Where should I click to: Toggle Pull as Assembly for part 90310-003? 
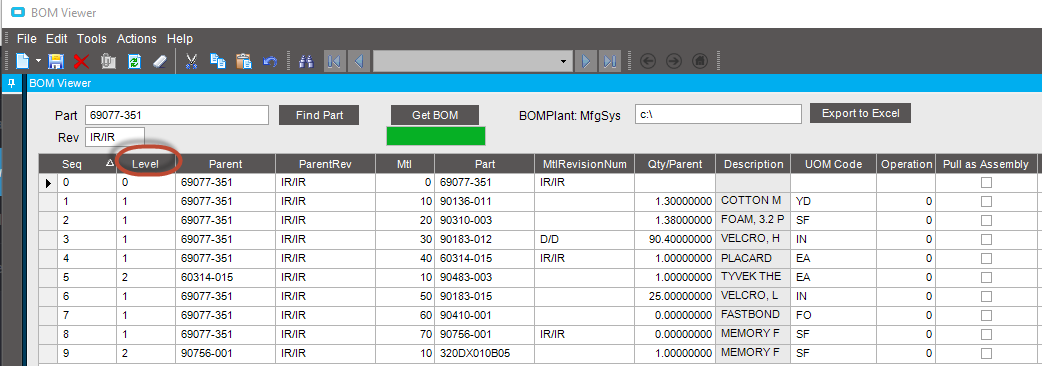tap(986, 220)
